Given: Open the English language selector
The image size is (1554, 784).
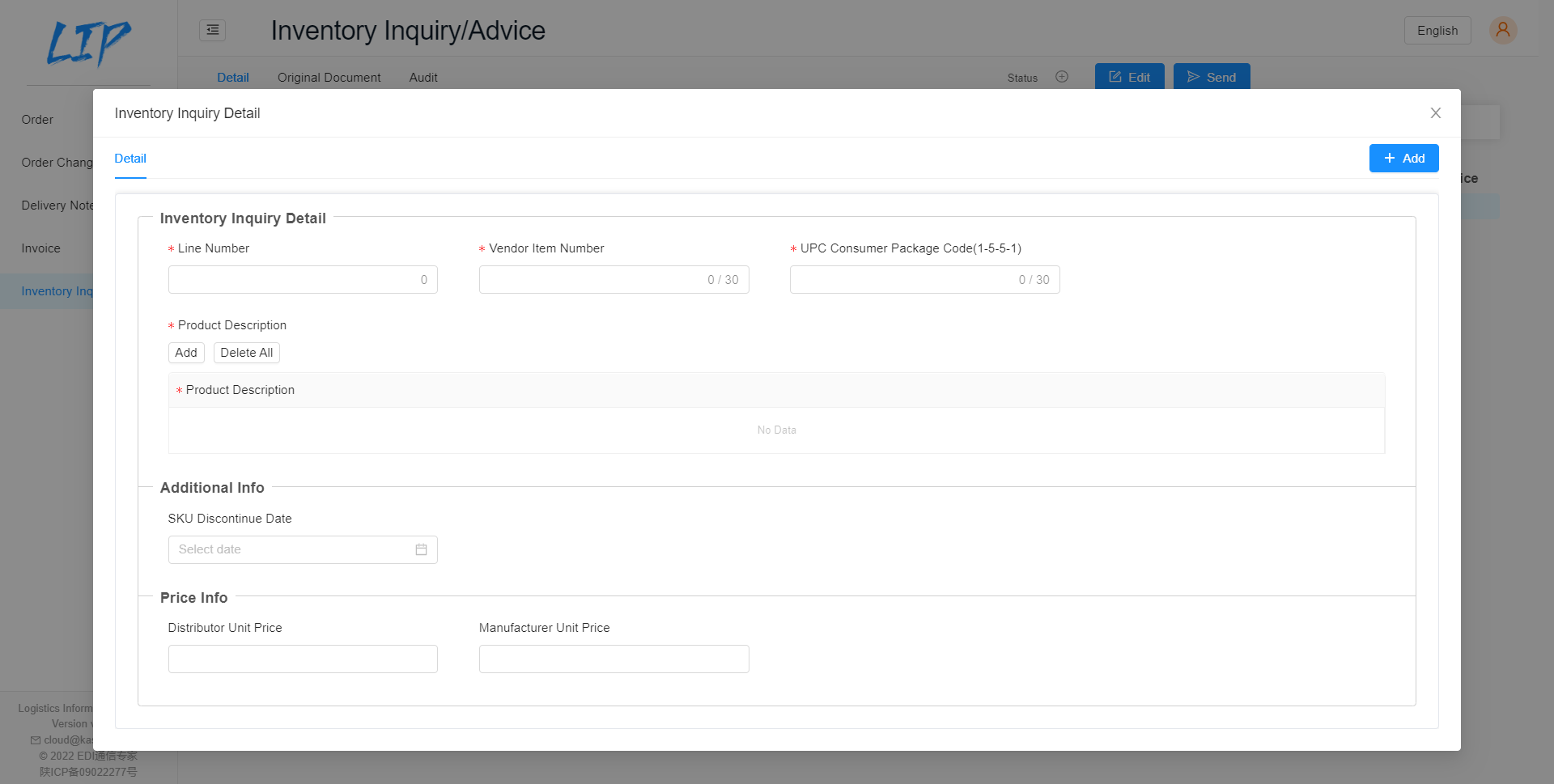Looking at the screenshot, I should pyautogui.click(x=1437, y=31).
